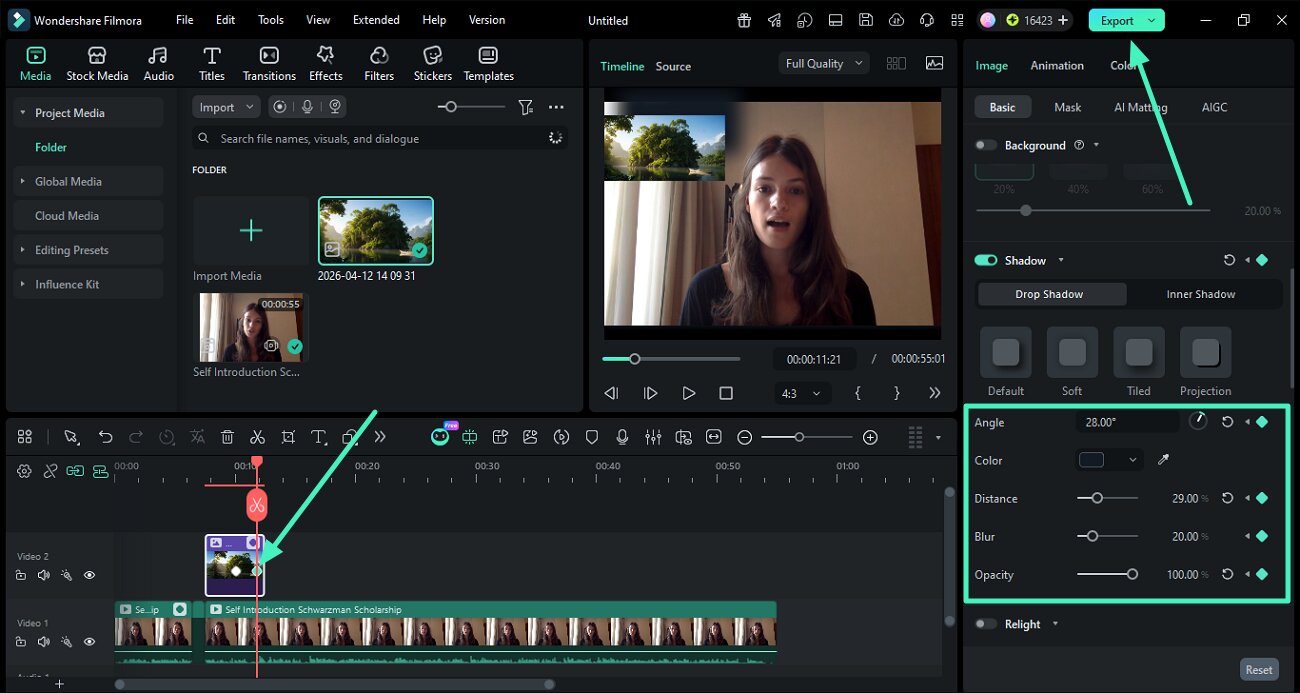Open the Import dropdown

click(x=226, y=107)
